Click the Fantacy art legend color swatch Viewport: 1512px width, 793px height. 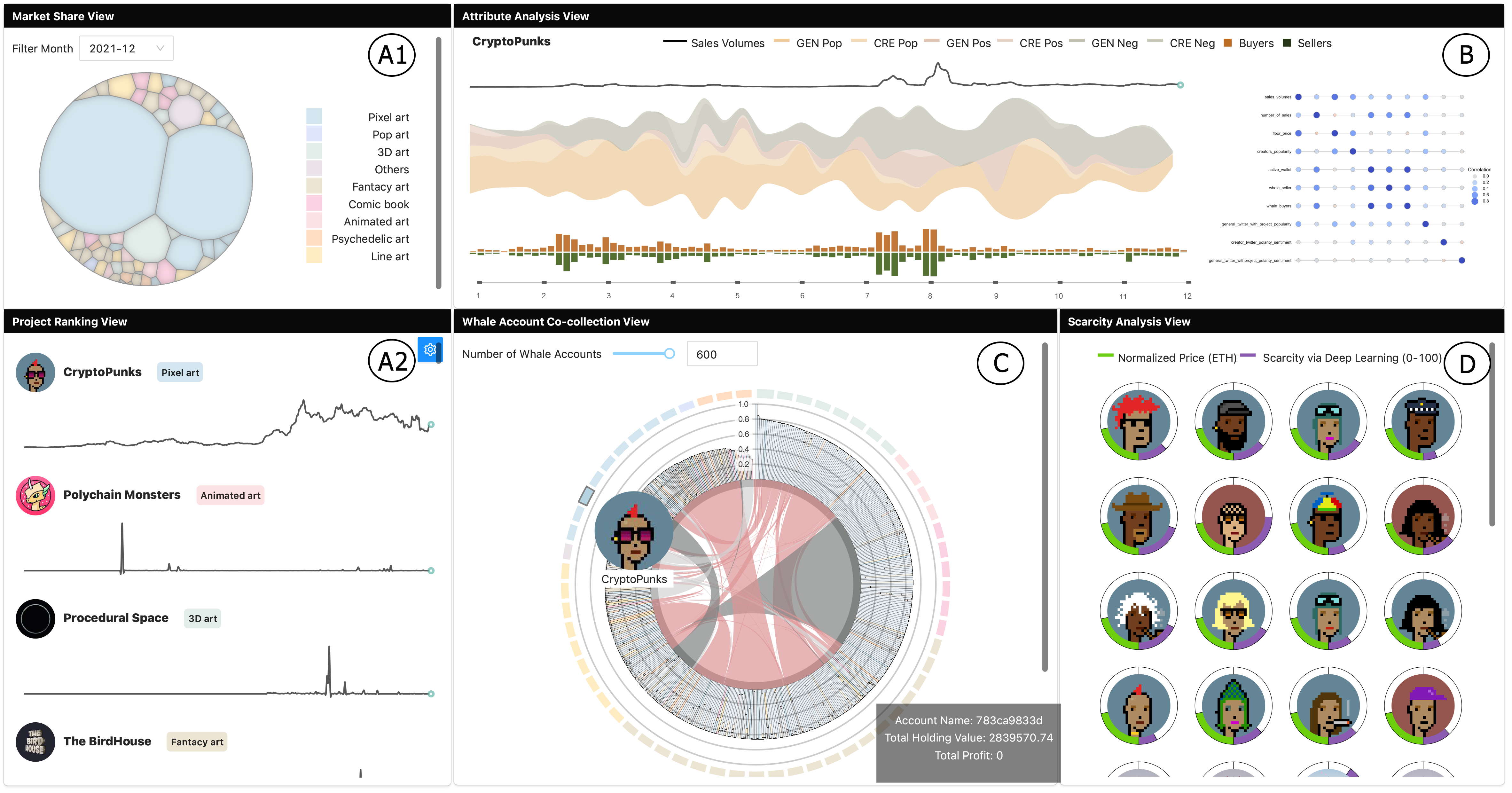pos(314,186)
